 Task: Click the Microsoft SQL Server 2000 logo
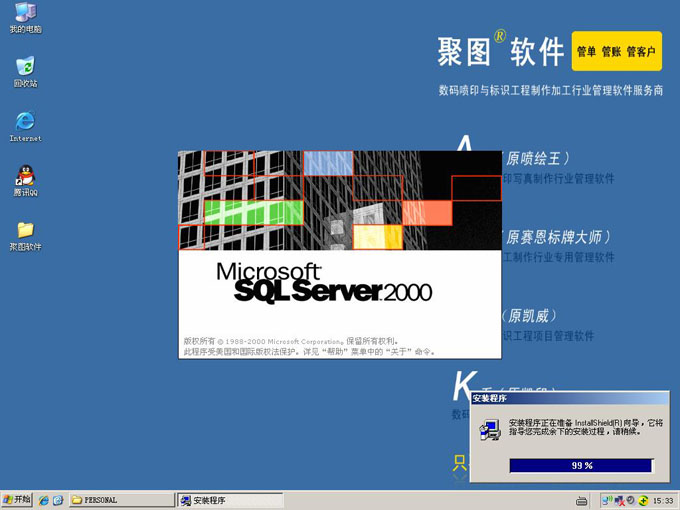click(x=324, y=282)
